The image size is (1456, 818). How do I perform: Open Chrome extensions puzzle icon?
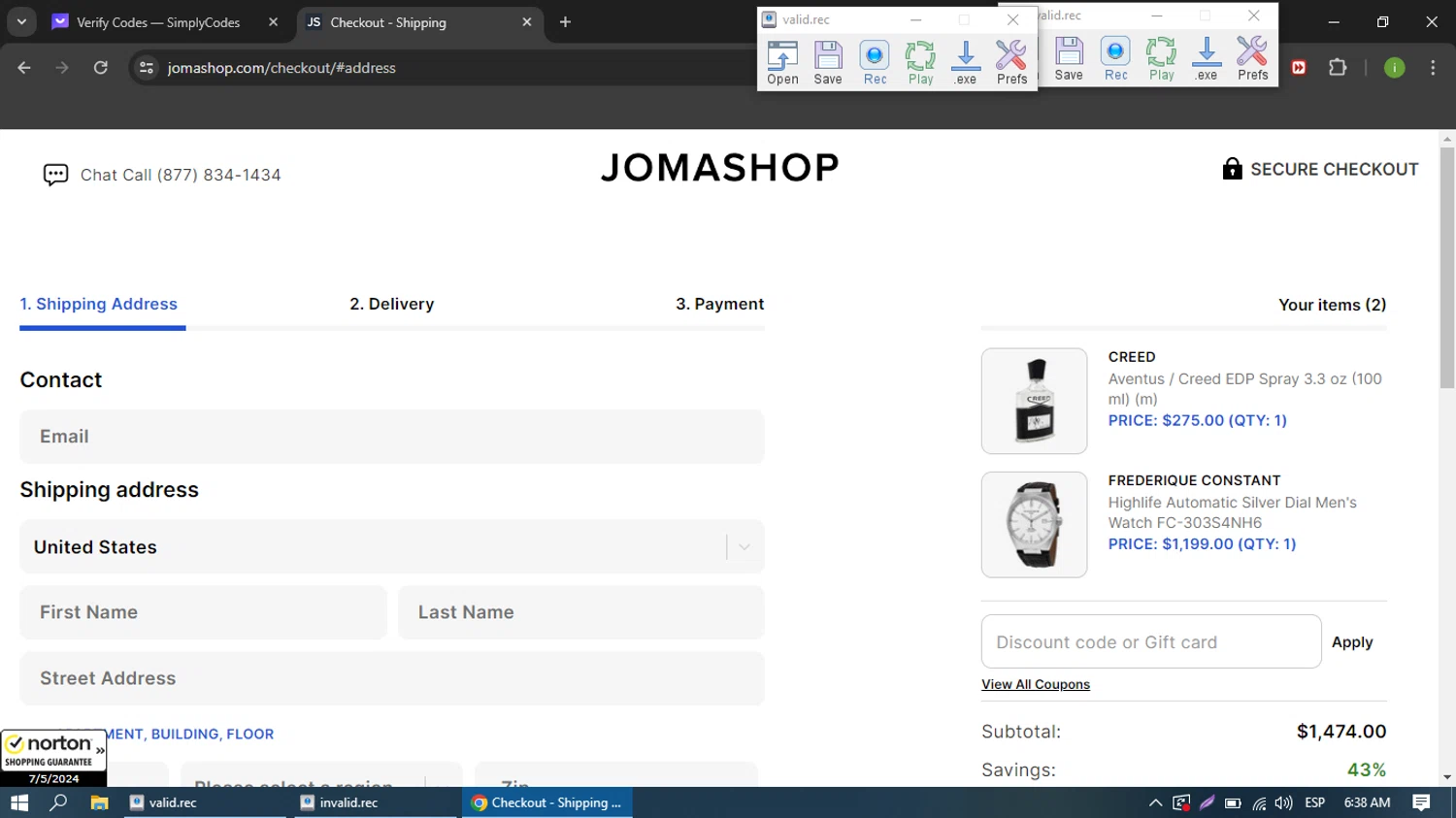(x=1338, y=68)
